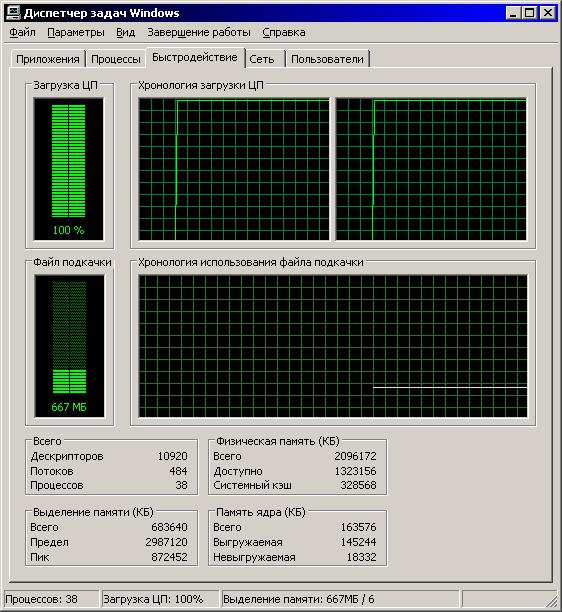Image resolution: width=562 pixels, height=612 pixels.
Task: Click the Предел value 2987120
Action: point(166,542)
